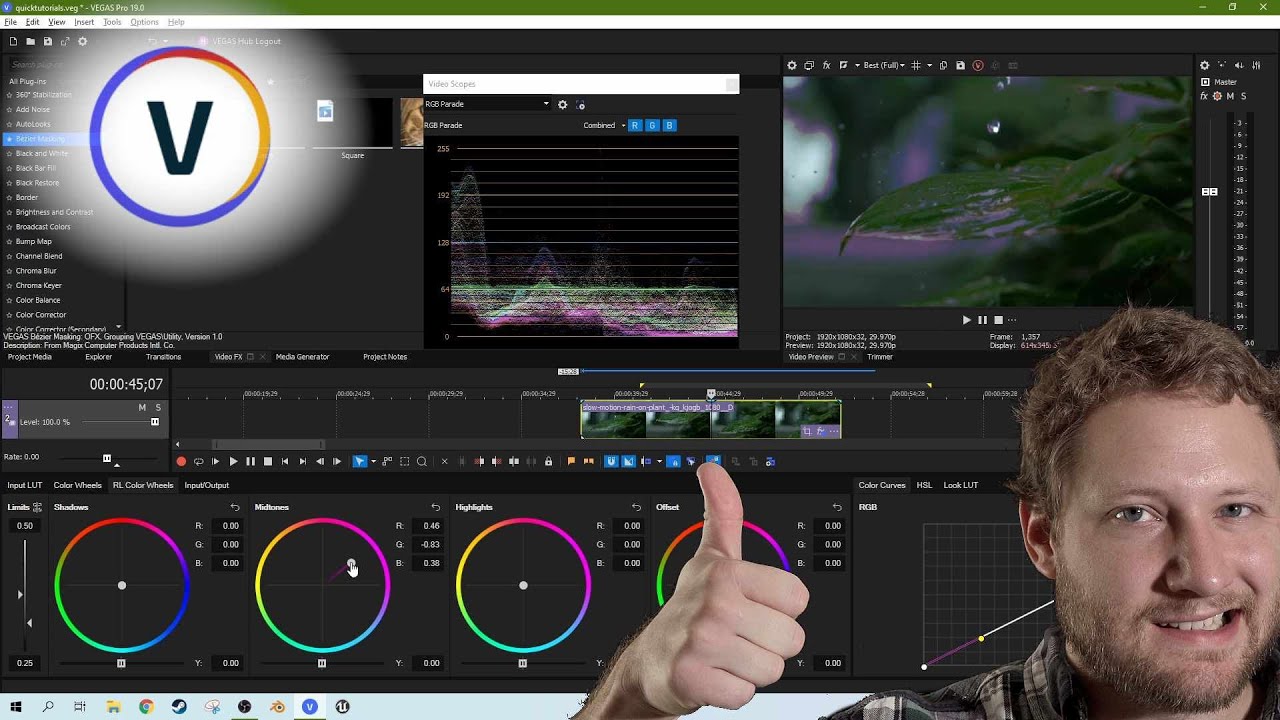Click Play in the Video Preview window
Viewport: 1280px width, 720px height.
click(x=966, y=320)
